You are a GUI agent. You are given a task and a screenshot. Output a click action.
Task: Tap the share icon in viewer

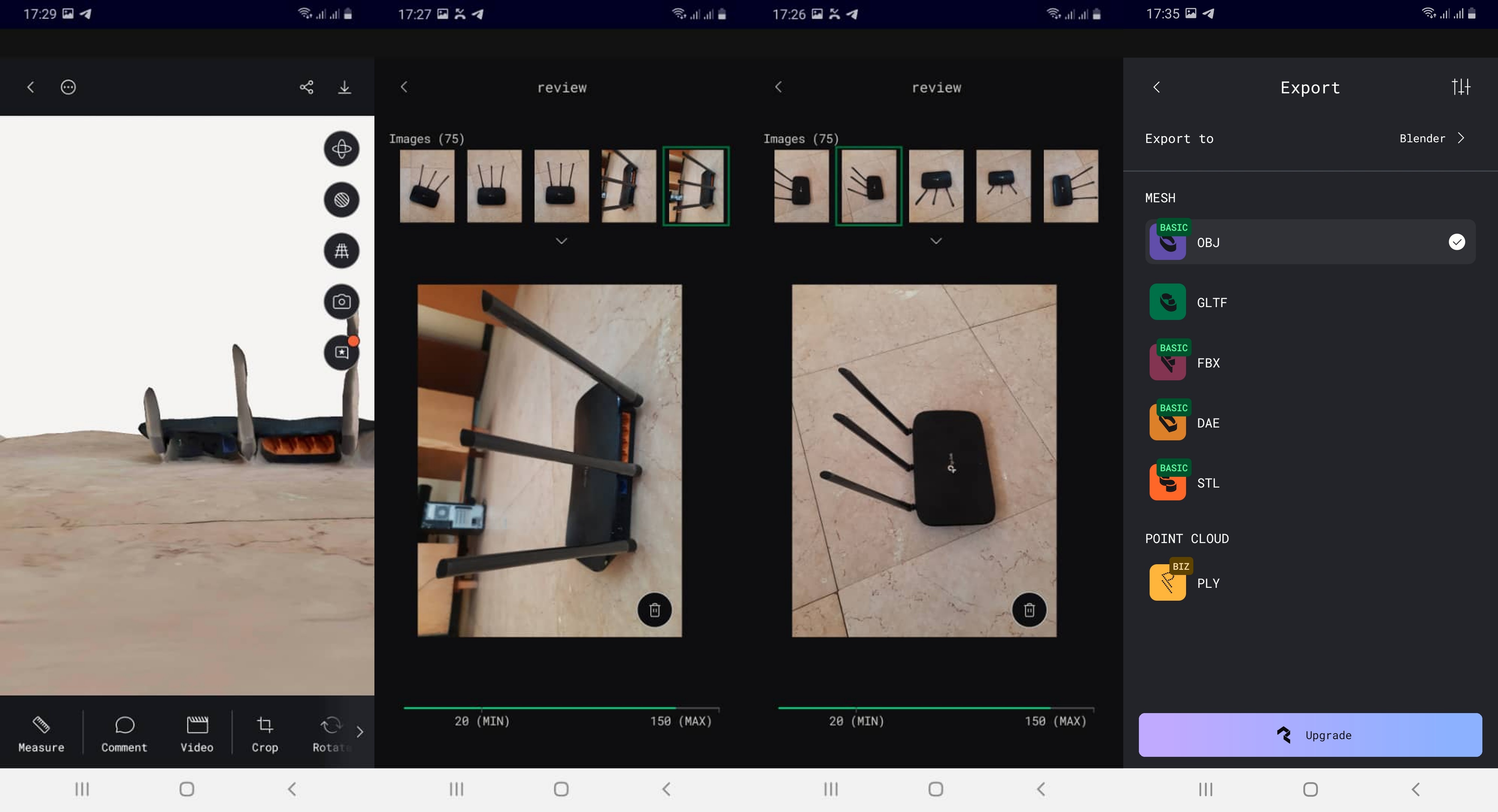(x=306, y=87)
